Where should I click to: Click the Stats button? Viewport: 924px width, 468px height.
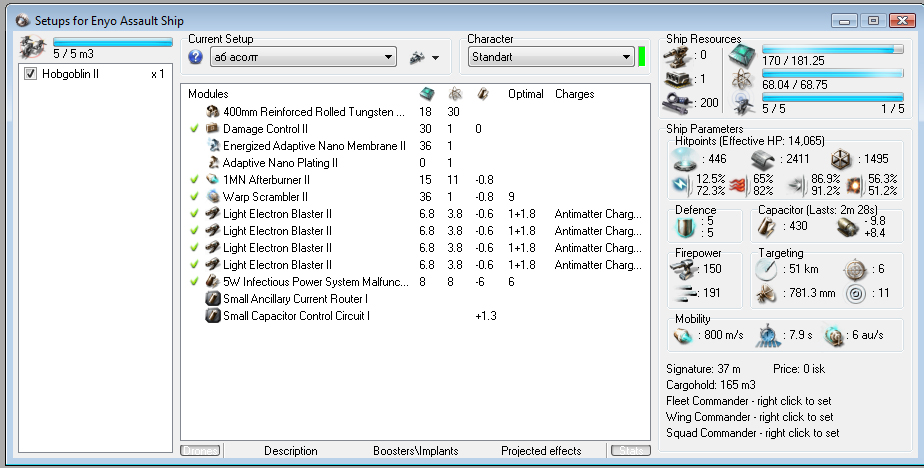(631, 451)
